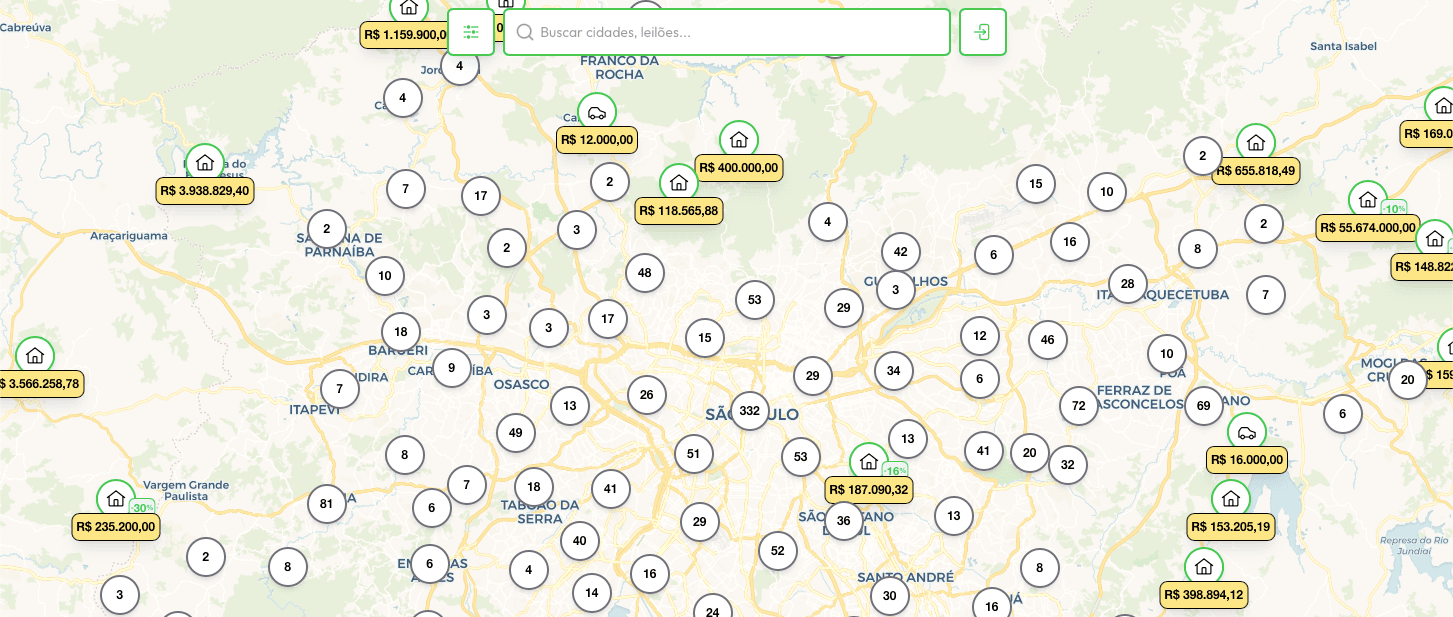The height and width of the screenshot is (617, 1453).
Task: Click the R$ 187.090,32 price label
Action: (868, 490)
